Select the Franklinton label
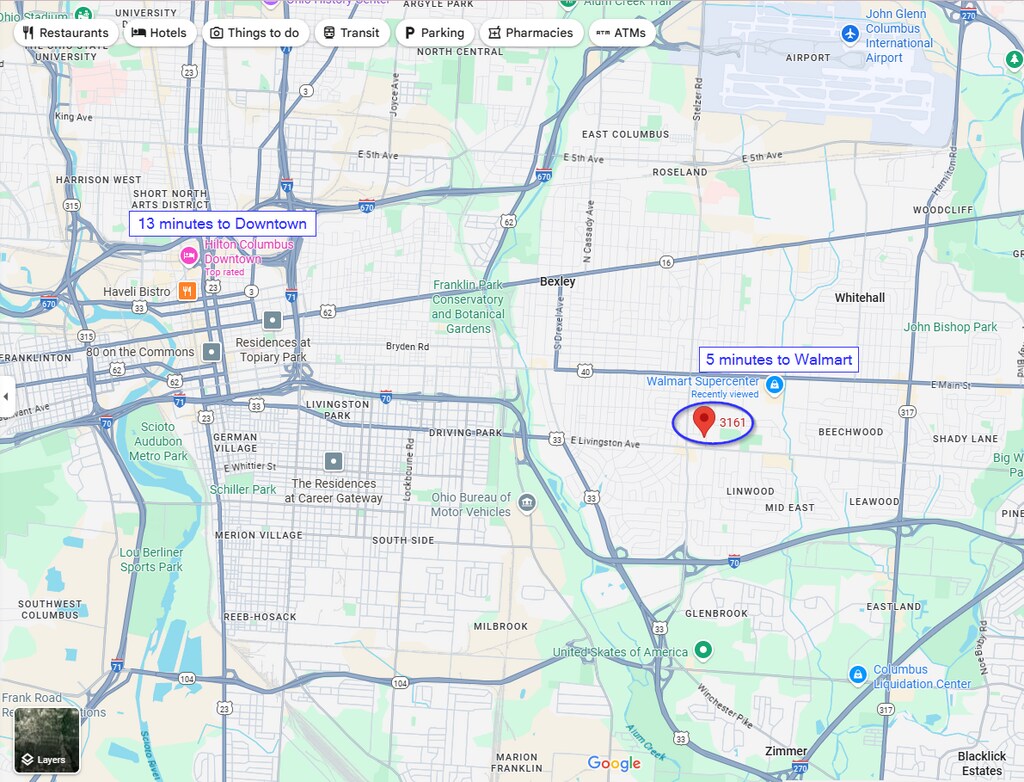The image size is (1024, 782). tap(36, 358)
